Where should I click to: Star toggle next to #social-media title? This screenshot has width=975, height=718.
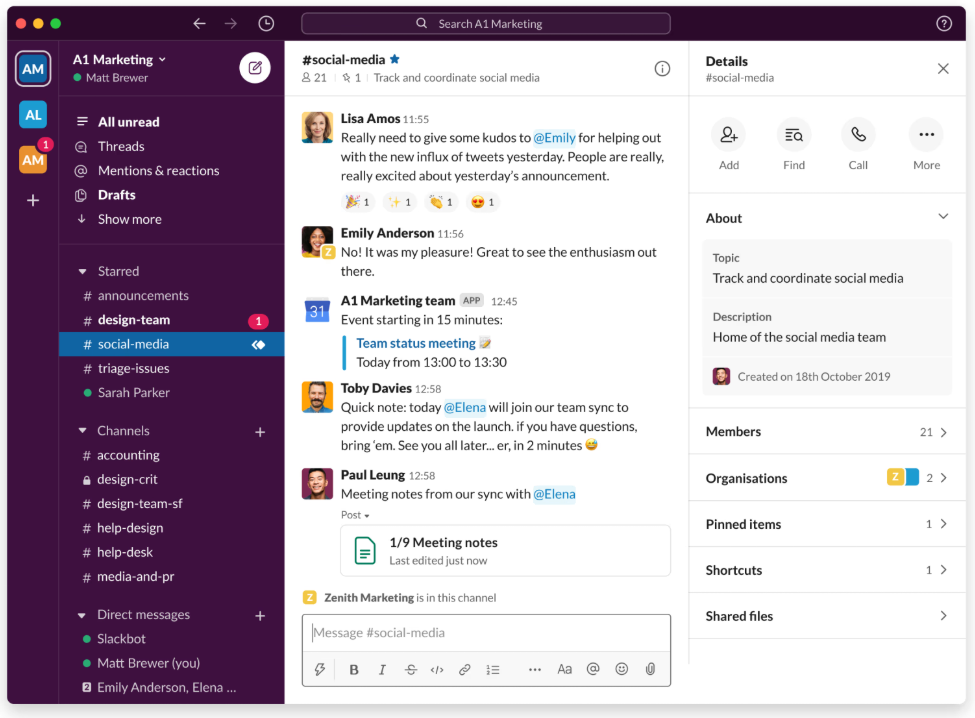395,59
